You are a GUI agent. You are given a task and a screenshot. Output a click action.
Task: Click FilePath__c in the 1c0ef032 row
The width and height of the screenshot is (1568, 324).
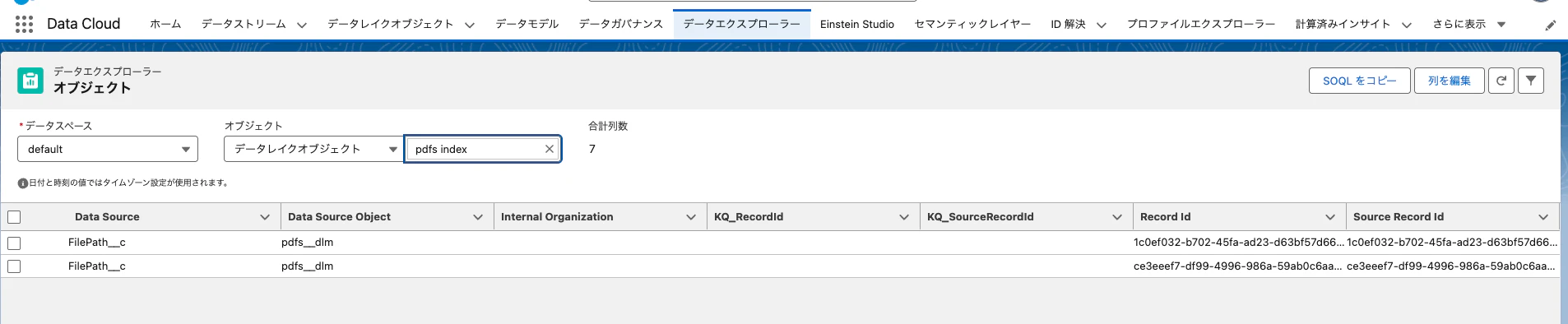click(97, 243)
